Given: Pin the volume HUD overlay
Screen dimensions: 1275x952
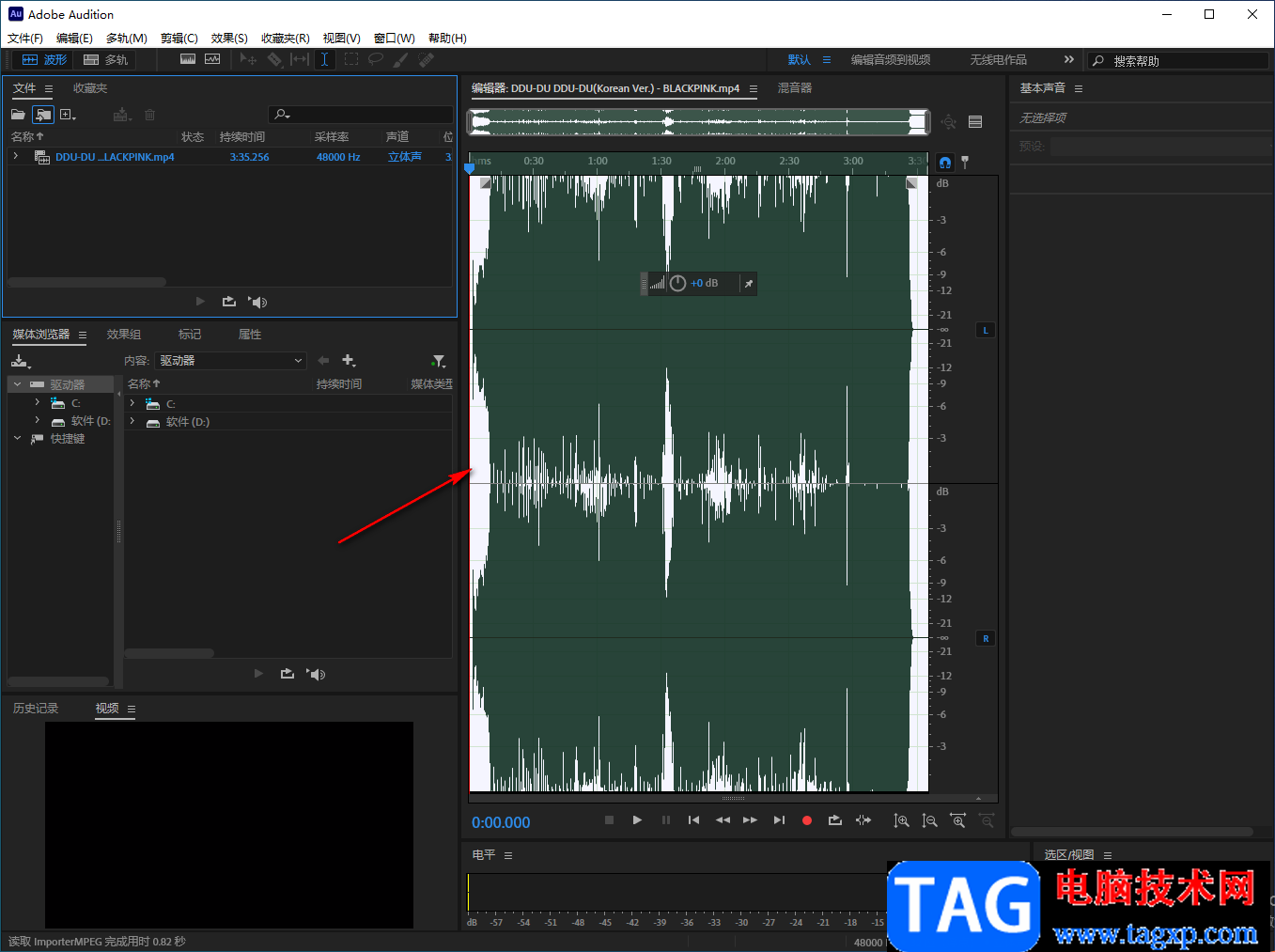Looking at the screenshot, I should (749, 283).
